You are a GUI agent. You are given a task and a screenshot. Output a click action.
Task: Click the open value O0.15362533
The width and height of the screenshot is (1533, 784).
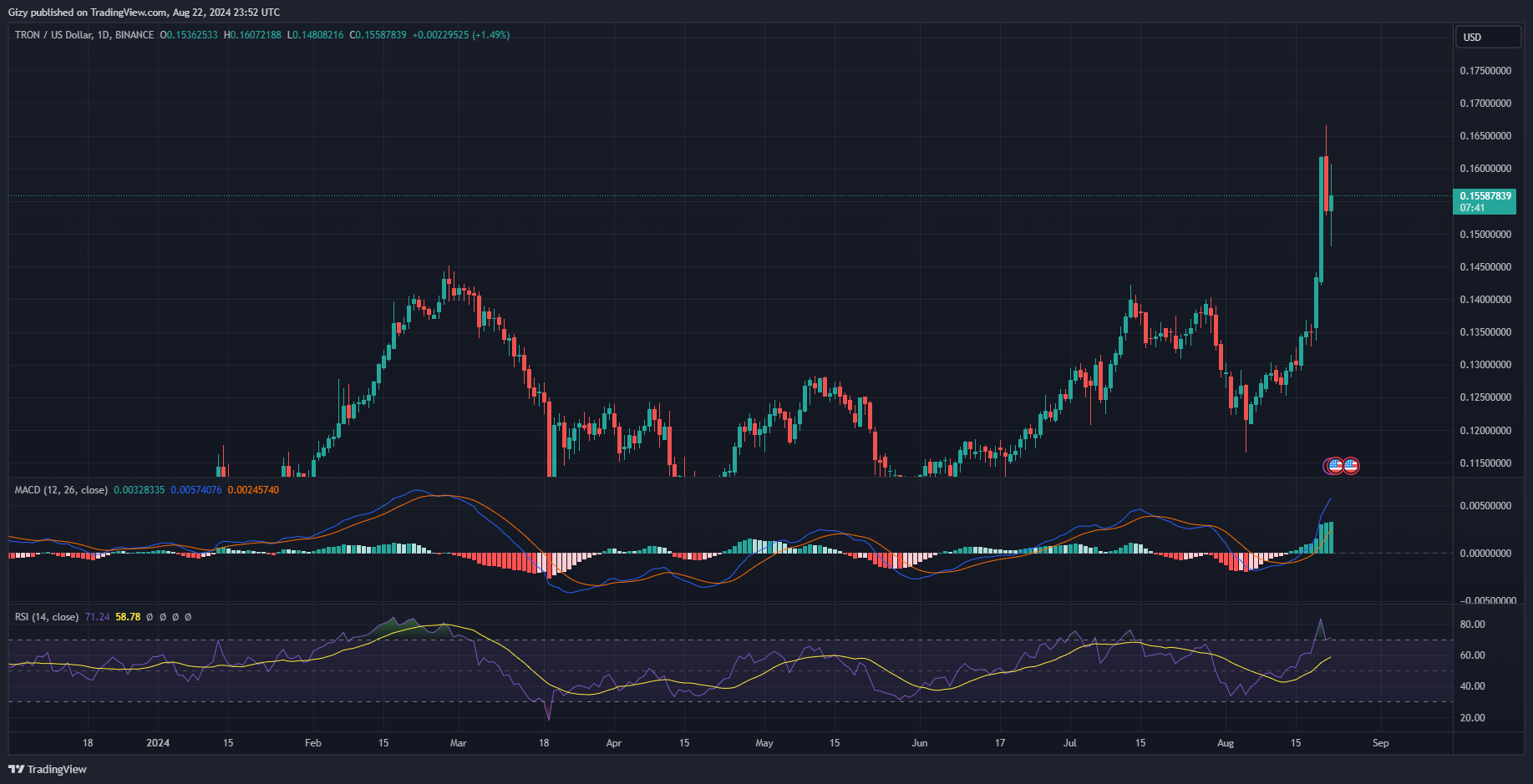(189, 35)
